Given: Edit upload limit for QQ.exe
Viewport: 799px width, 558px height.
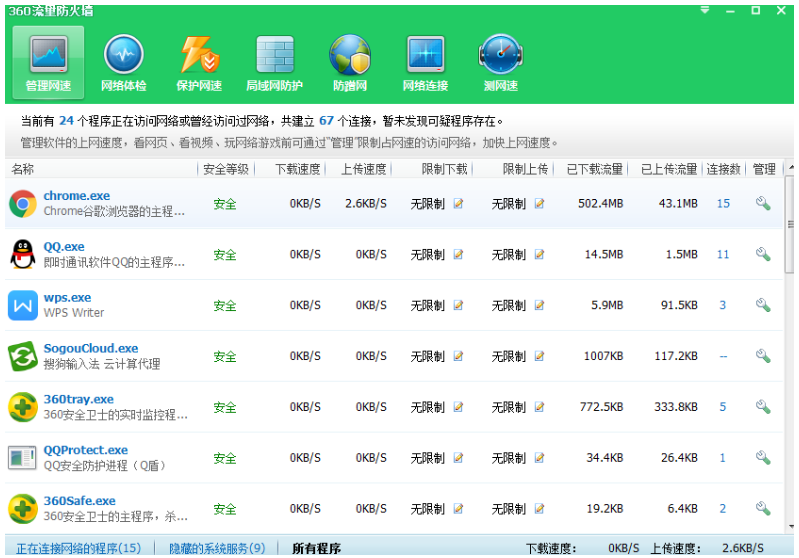Looking at the screenshot, I should tap(539, 254).
